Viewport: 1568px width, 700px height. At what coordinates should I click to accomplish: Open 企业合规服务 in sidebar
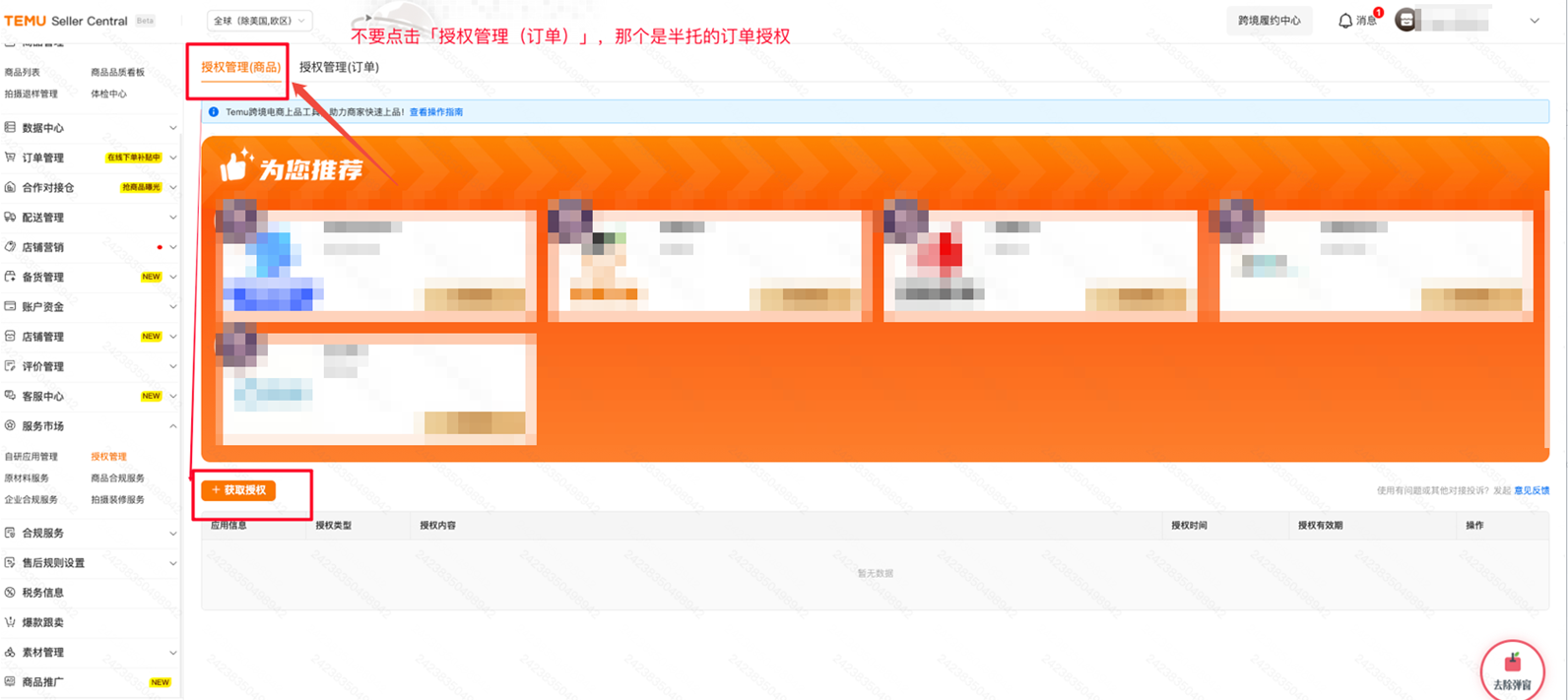32,500
